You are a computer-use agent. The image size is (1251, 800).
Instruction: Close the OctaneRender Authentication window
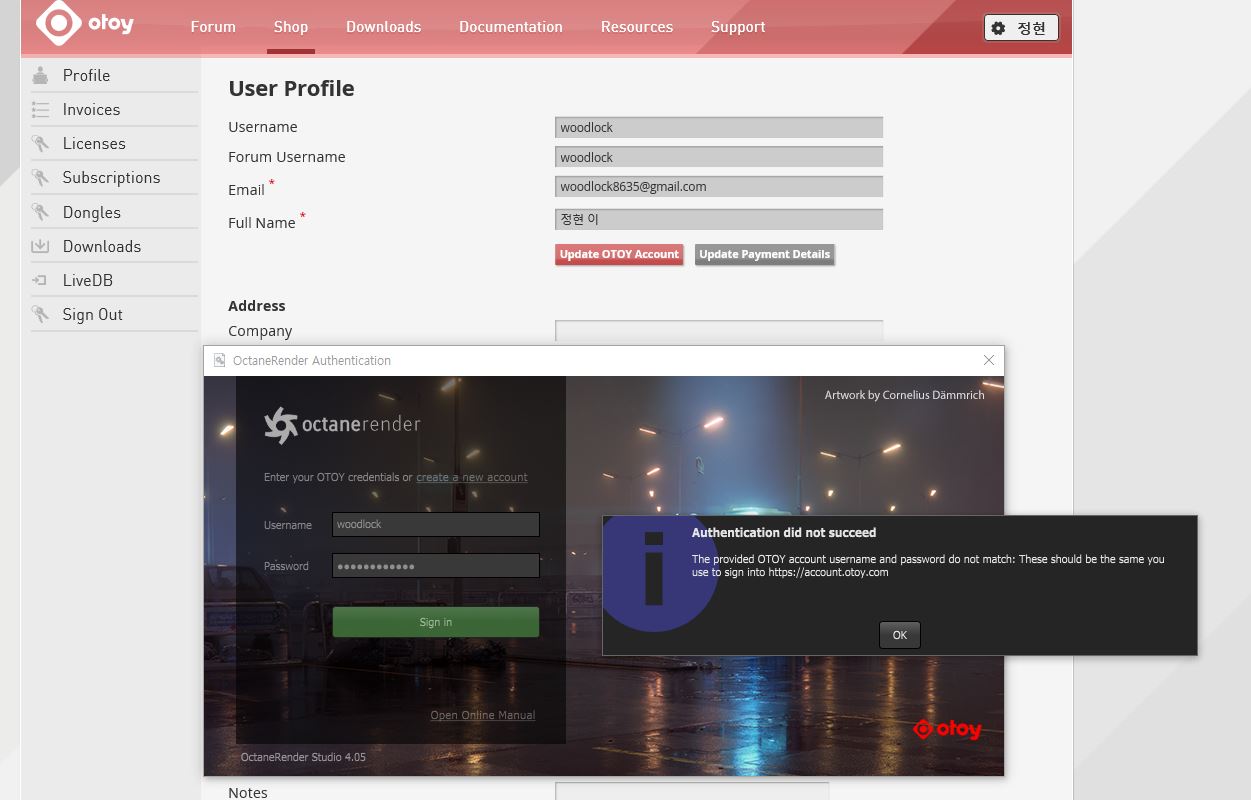pyautogui.click(x=989, y=360)
